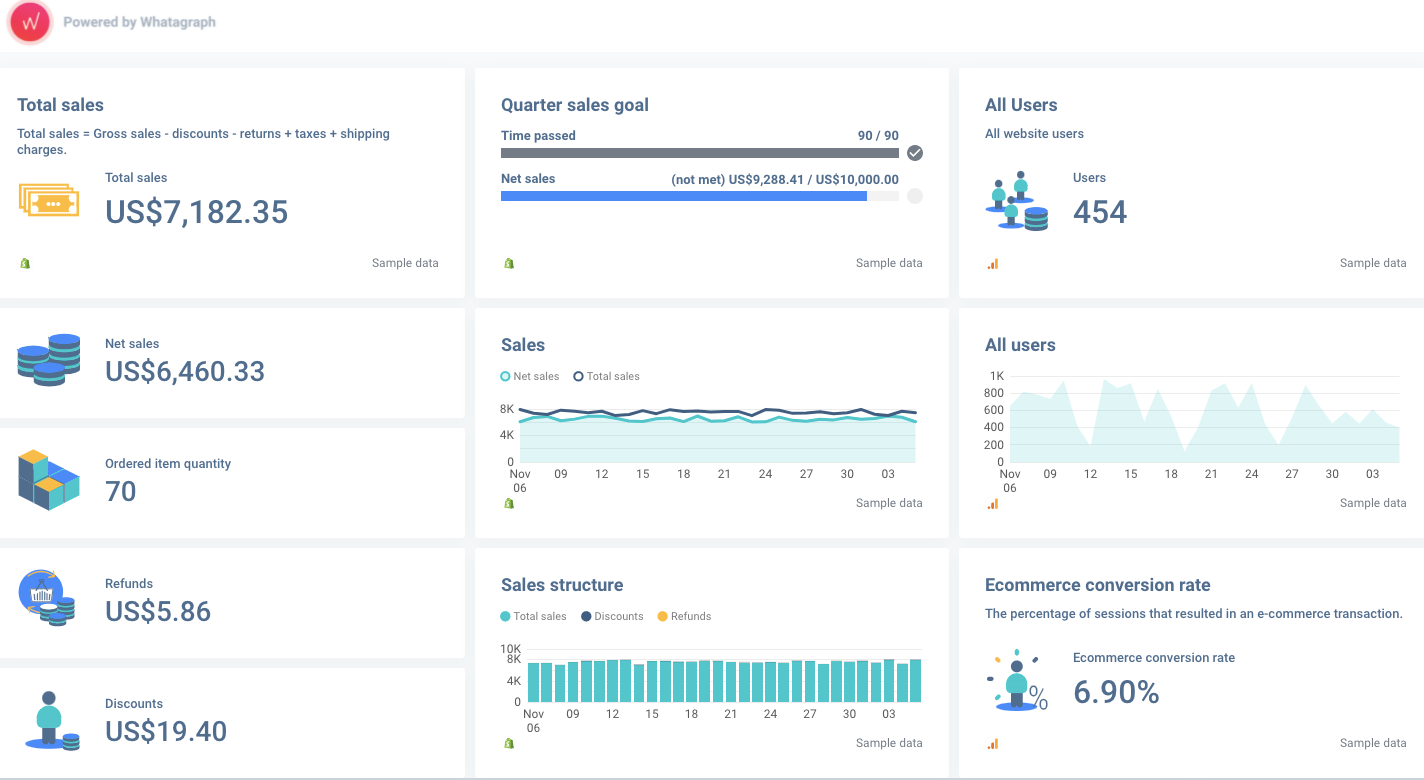This screenshot has height=780, width=1424.
Task: Click the (not met) US$9,288.41 / US$10,000.00 text
Action: click(785, 180)
